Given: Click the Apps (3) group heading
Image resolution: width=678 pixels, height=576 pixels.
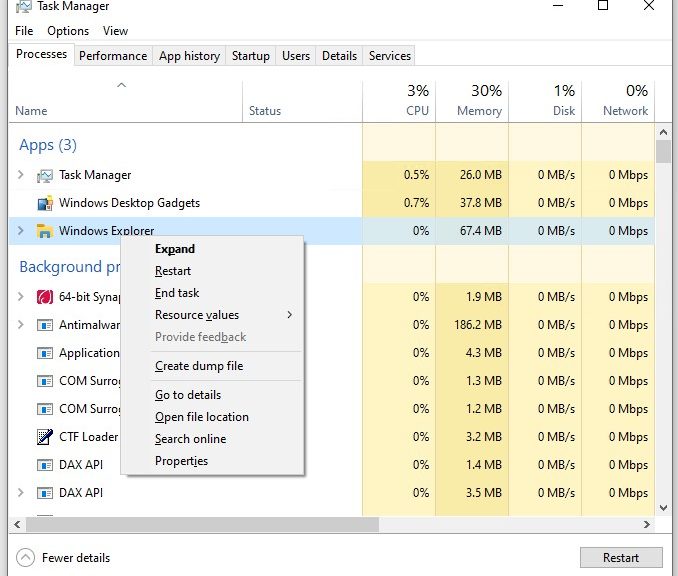Looking at the screenshot, I should point(48,145).
